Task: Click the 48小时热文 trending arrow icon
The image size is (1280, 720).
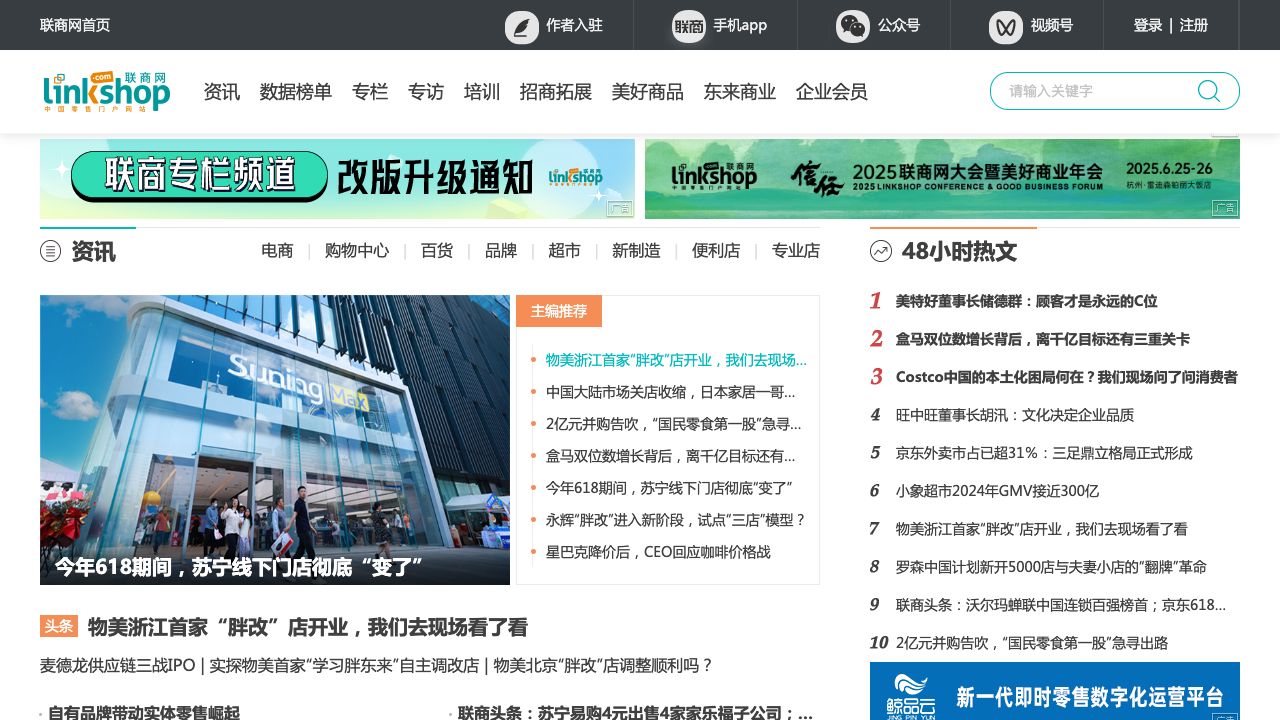Action: [881, 251]
